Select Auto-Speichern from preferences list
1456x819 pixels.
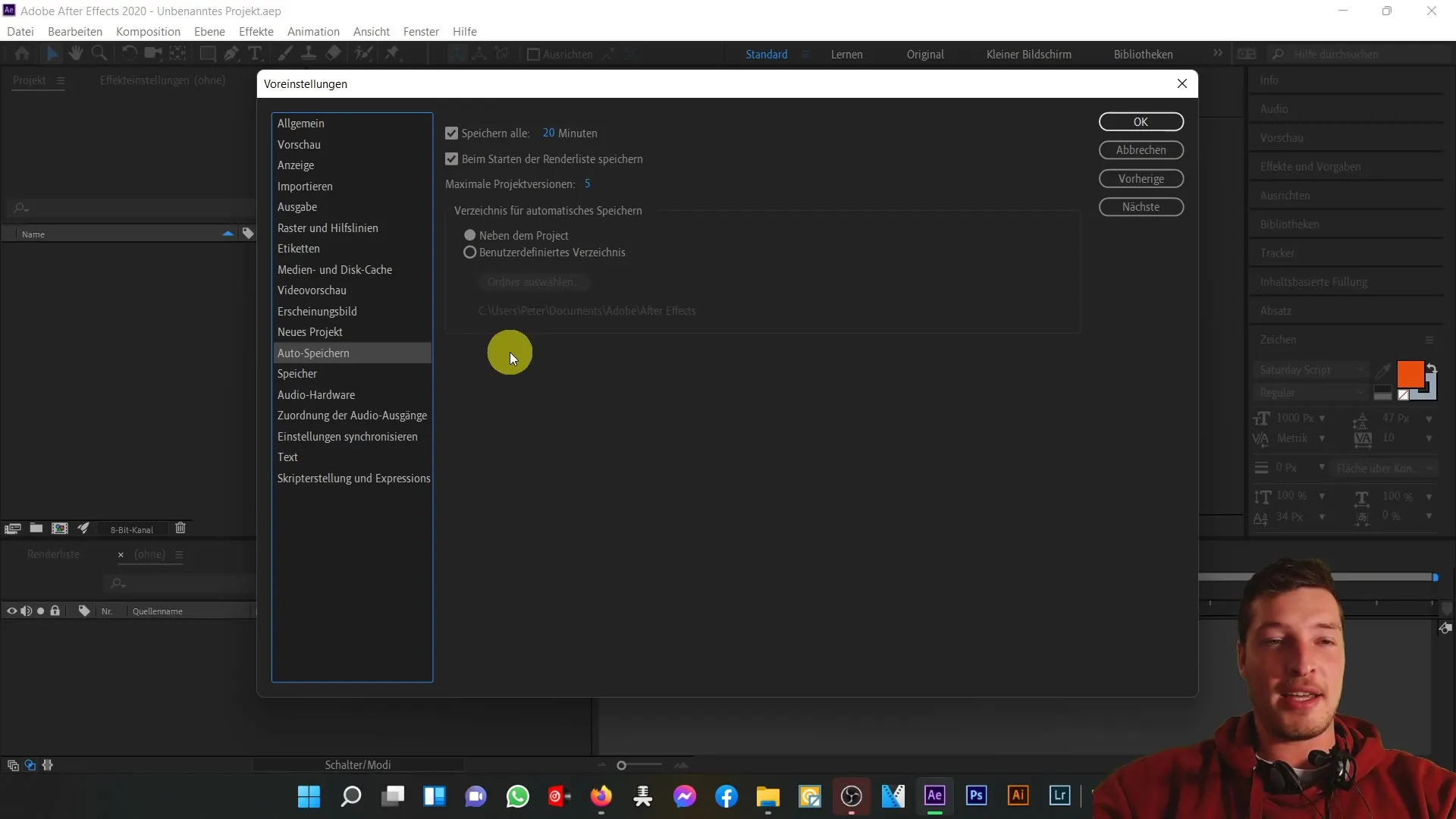click(313, 352)
